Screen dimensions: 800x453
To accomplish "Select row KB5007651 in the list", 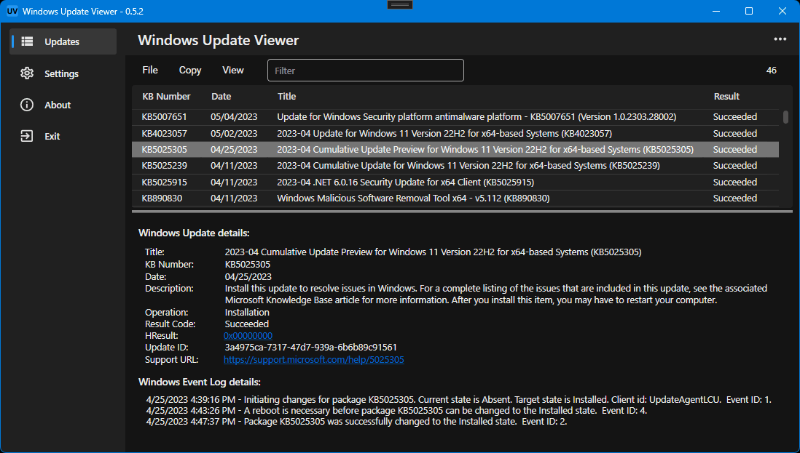I will pos(456,117).
